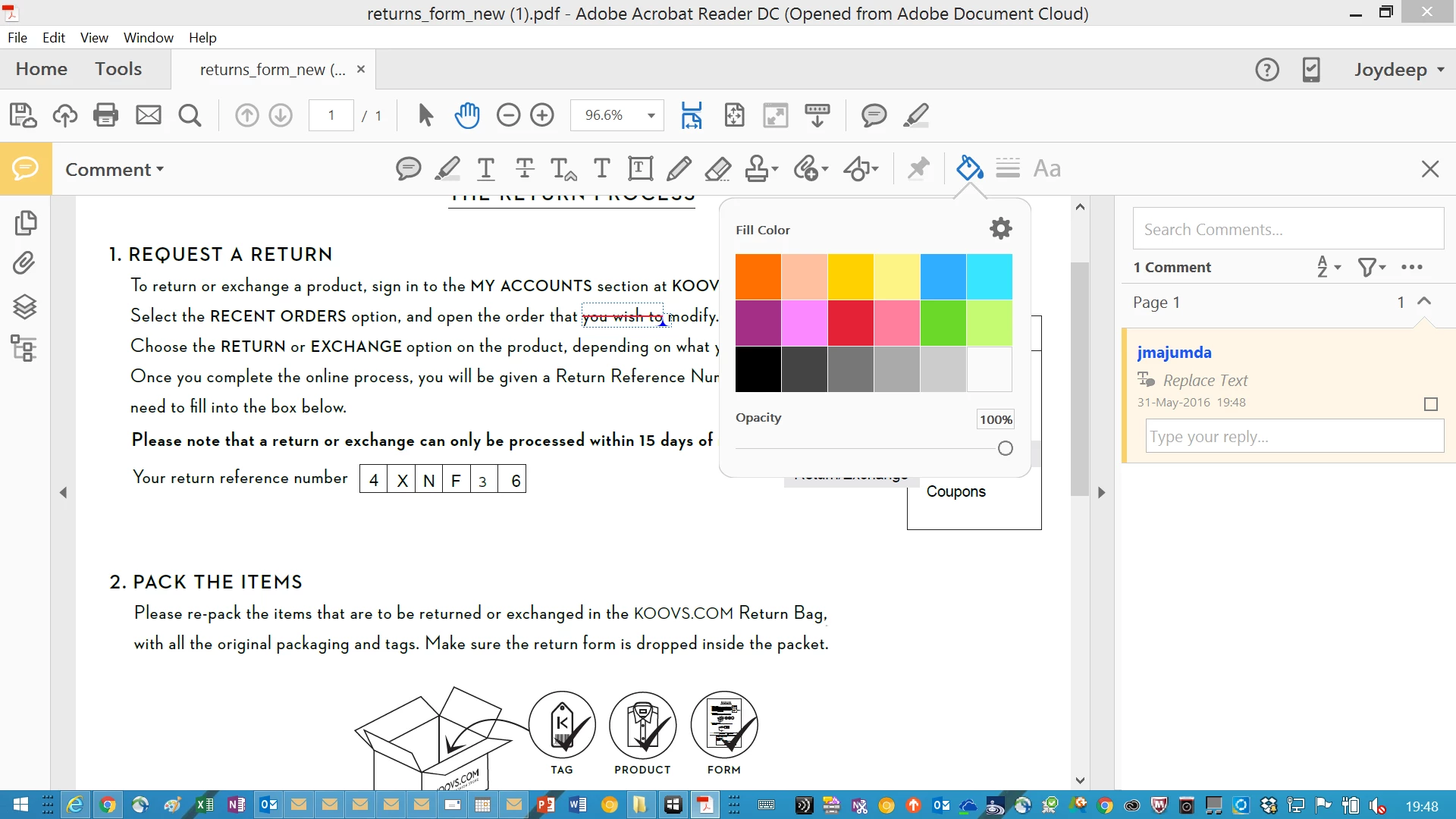Activate the hand pan tool
Image resolution: width=1456 pixels, height=819 pixels.
click(x=467, y=115)
